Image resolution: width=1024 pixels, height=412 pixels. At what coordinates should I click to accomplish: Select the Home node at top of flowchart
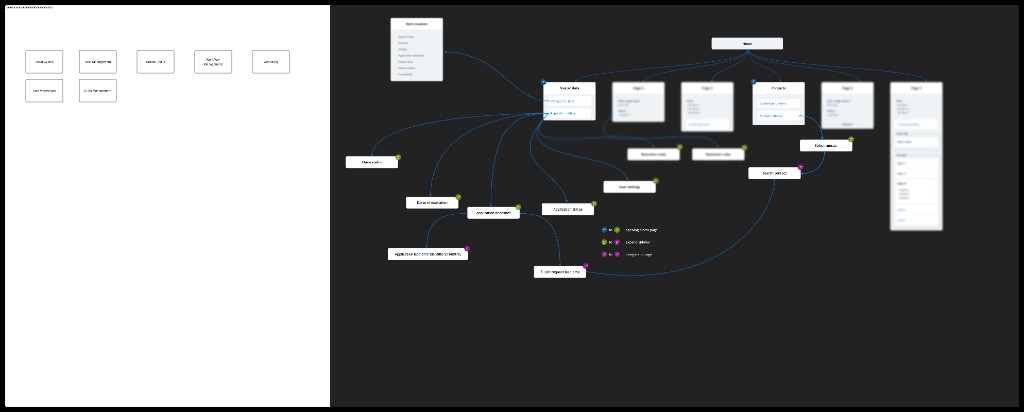[x=747, y=44]
